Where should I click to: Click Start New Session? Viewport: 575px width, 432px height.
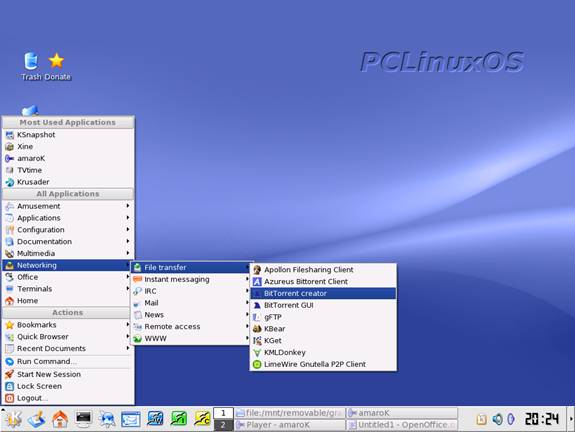68,374
